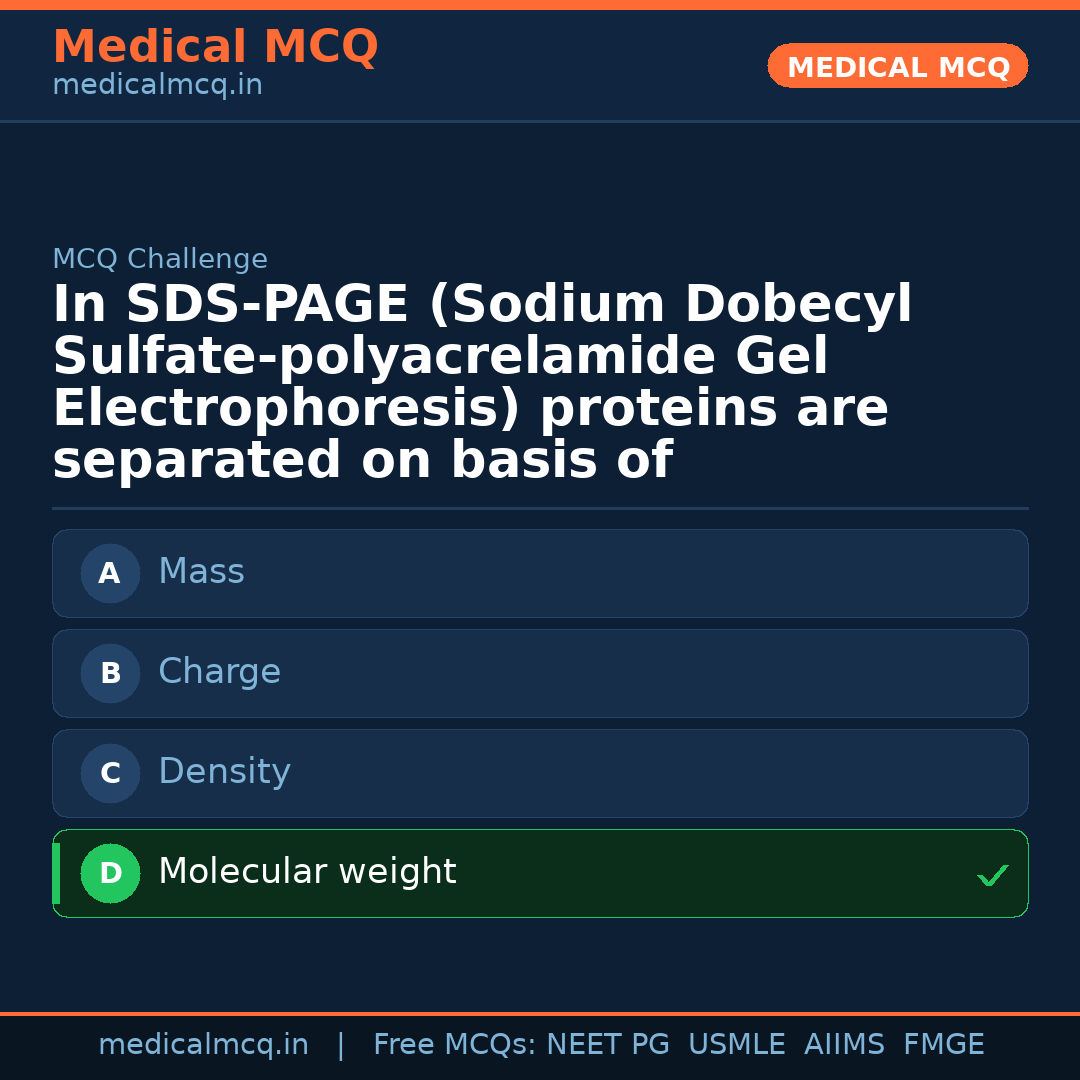Visit medicalmcq.in link under the header title
The height and width of the screenshot is (1080, 1080).
(x=157, y=86)
